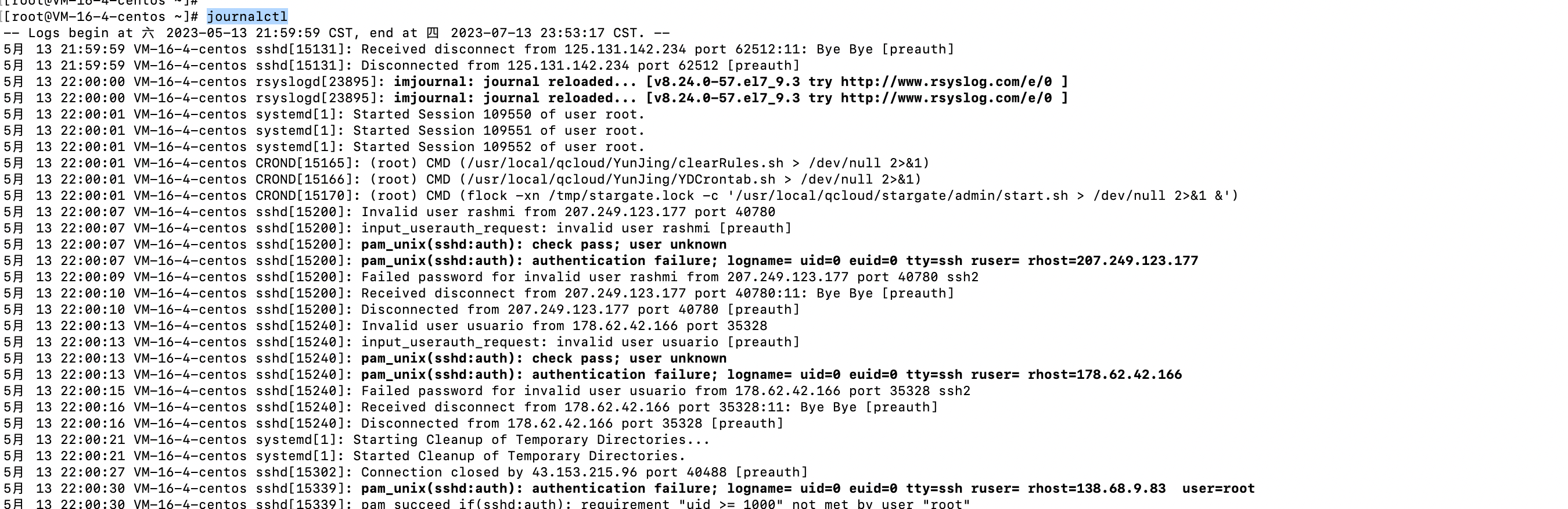The width and height of the screenshot is (1568, 509).
Task: Click rhost=178.62.42.166 in the authentication failure line
Action: click(1105, 374)
